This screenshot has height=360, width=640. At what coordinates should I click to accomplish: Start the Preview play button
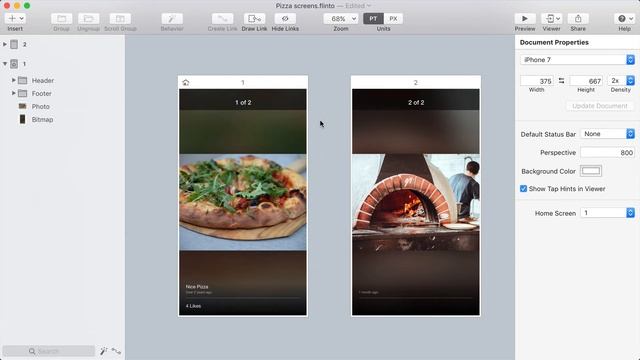(525, 18)
